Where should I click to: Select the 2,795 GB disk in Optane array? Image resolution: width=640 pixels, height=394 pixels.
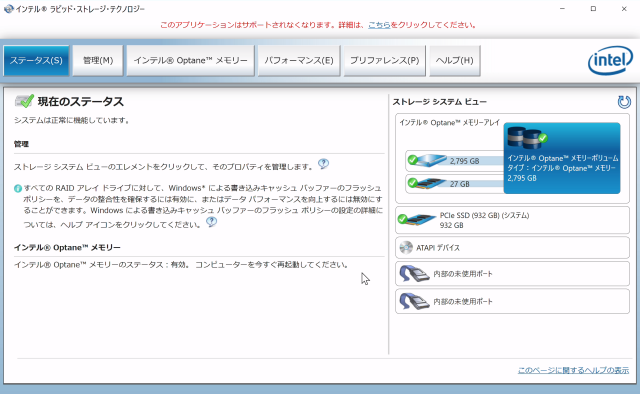[455, 160]
